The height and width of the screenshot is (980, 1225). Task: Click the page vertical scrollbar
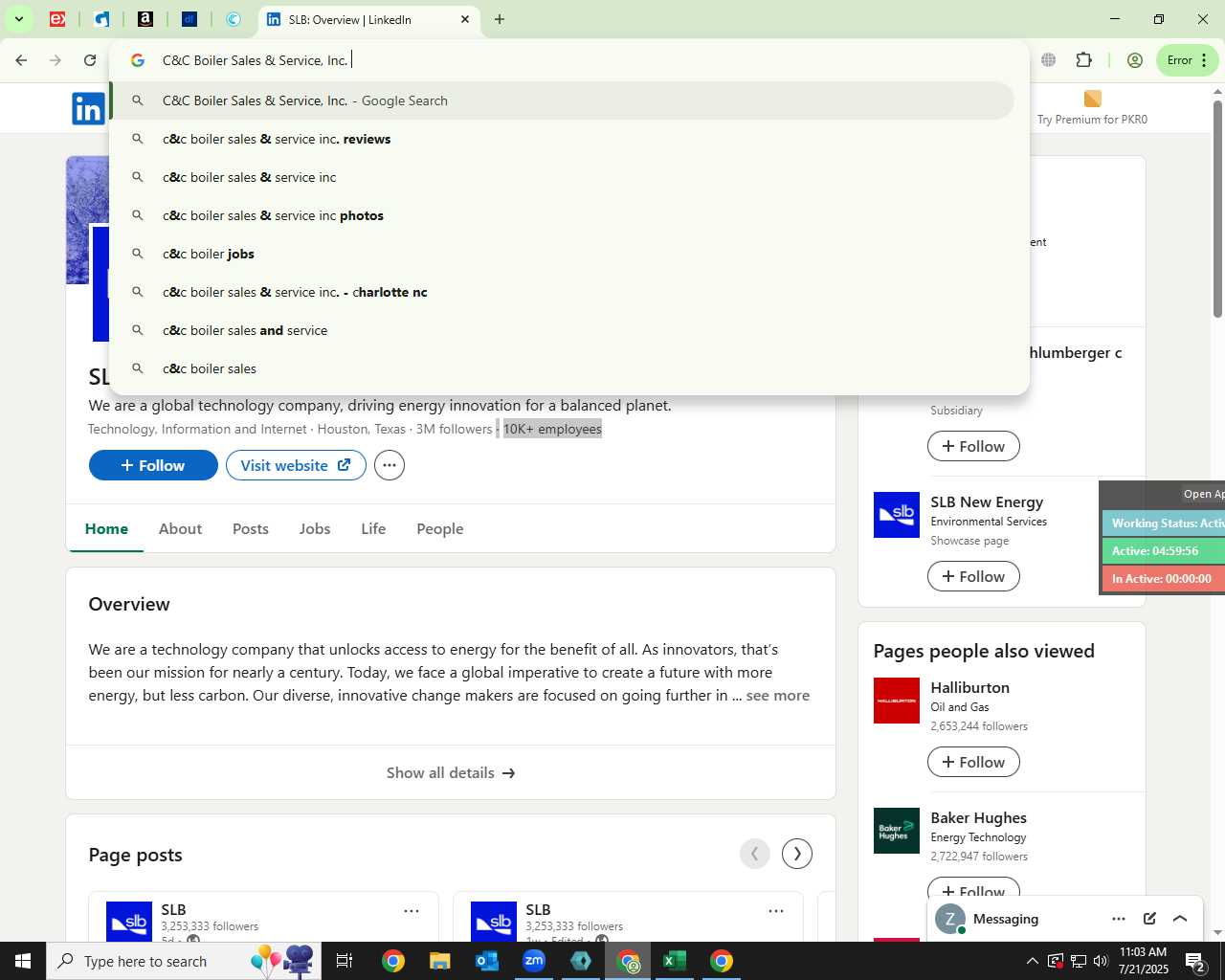(1217, 209)
